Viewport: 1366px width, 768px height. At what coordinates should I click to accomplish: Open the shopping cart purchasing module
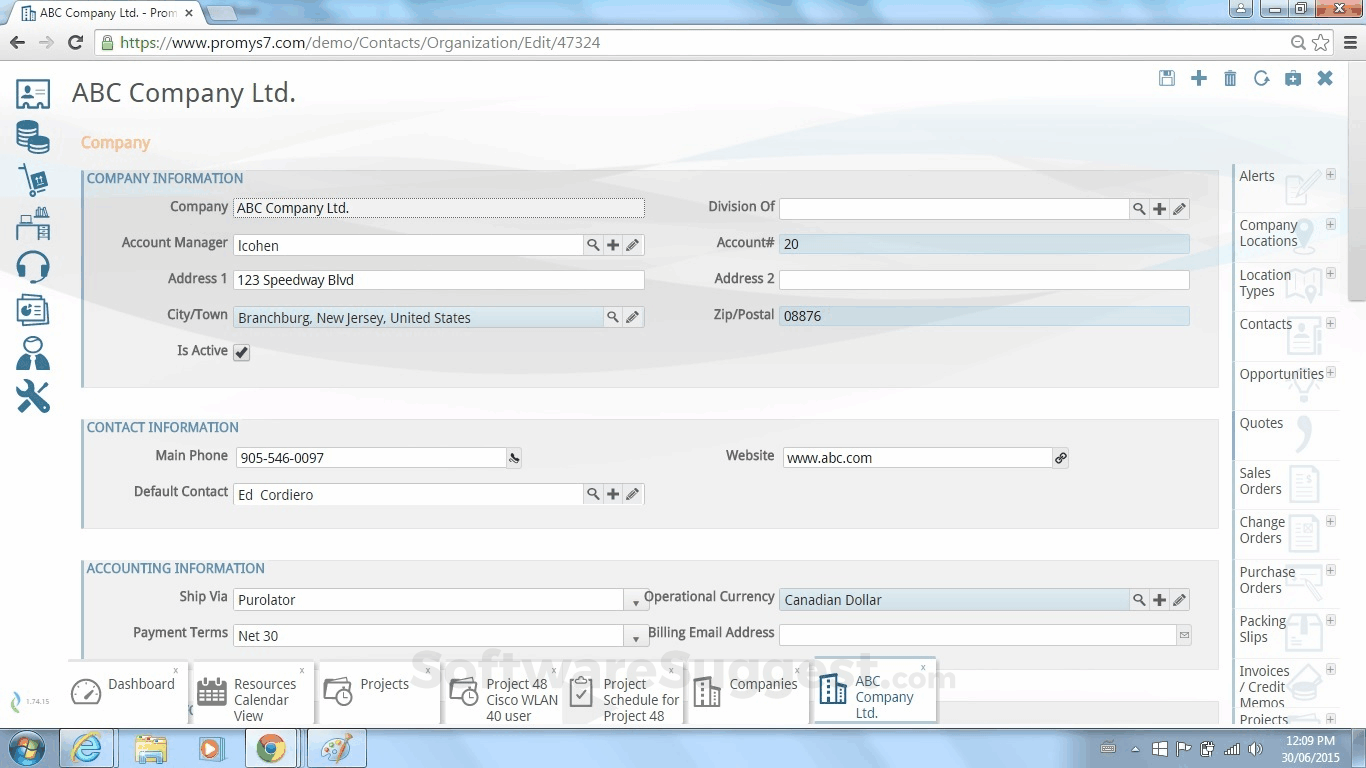33,181
